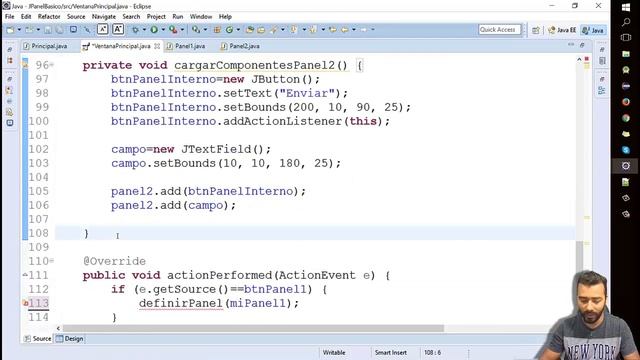Close the VentanaPrincipal.java tab
The height and width of the screenshot is (360, 640).
[x=157, y=46]
